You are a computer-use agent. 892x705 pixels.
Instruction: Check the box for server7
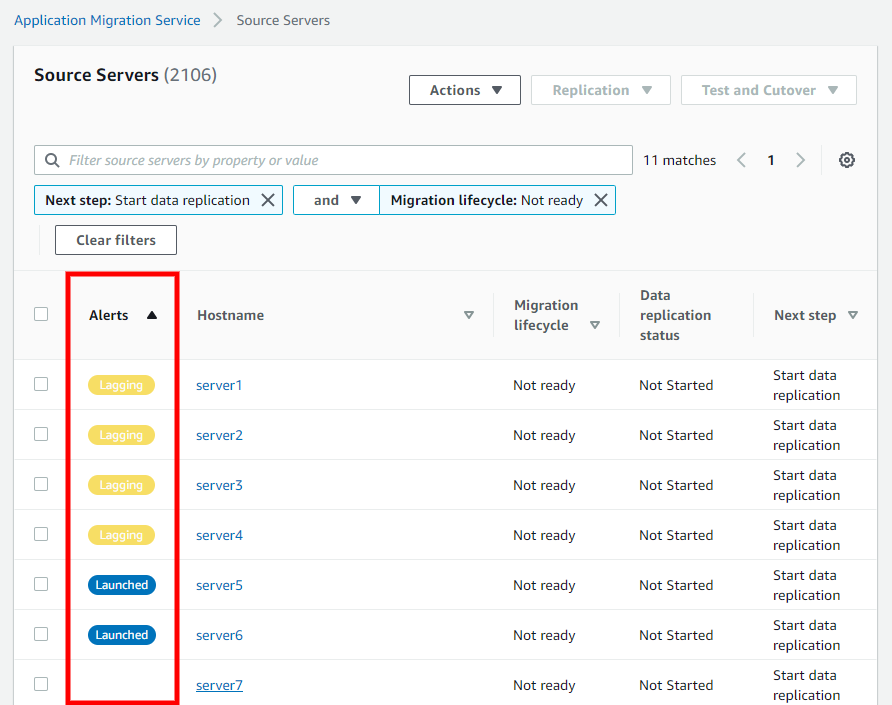coord(41,684)
